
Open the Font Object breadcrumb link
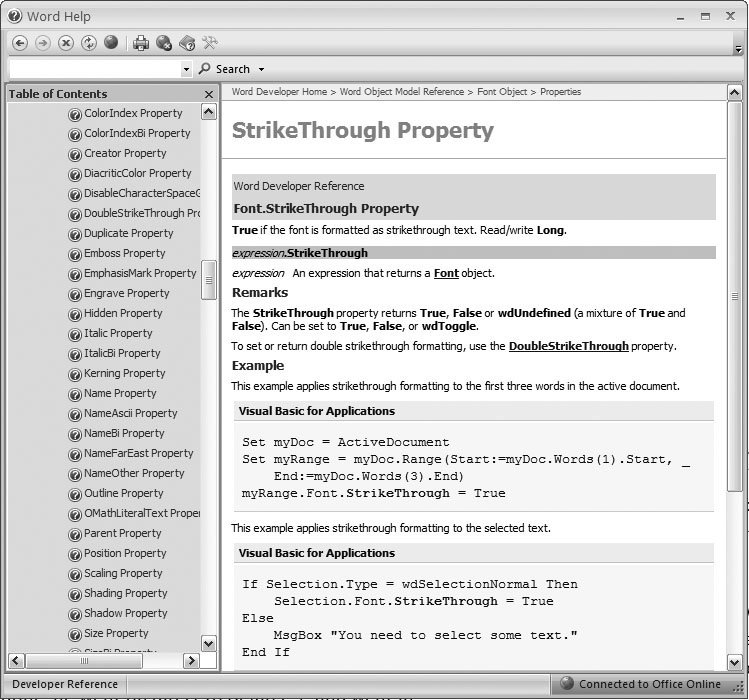pos(502,92)
